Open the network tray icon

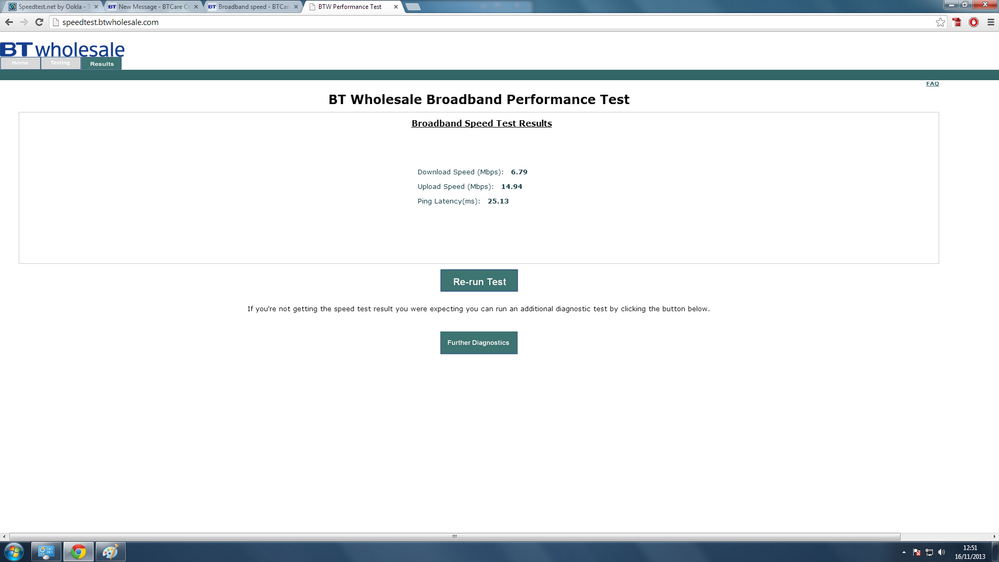(929, 552)
